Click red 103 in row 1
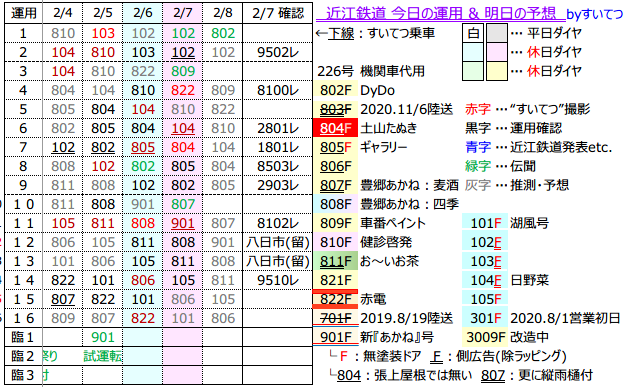630x387 pixels. pos(103,33)
